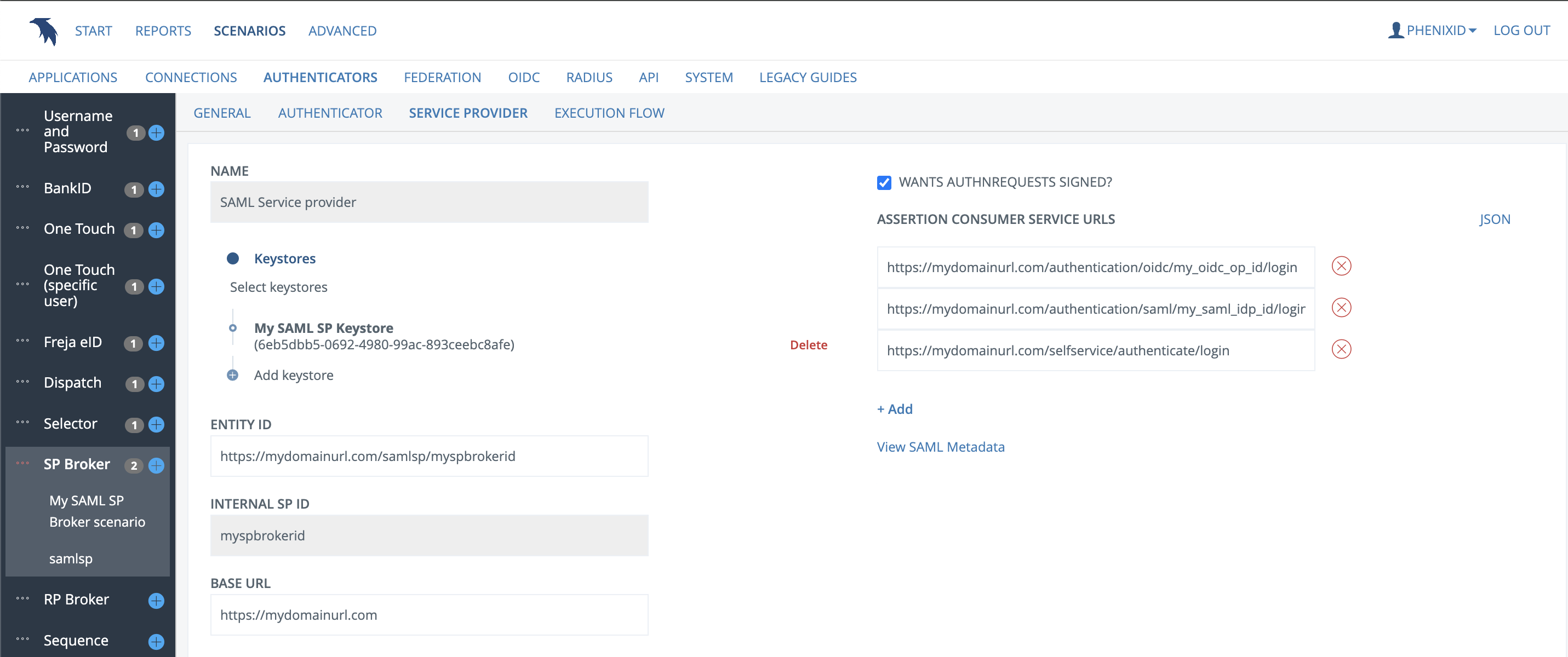
Task: Open dots menu for Selector
Action: tap(22, 422)
